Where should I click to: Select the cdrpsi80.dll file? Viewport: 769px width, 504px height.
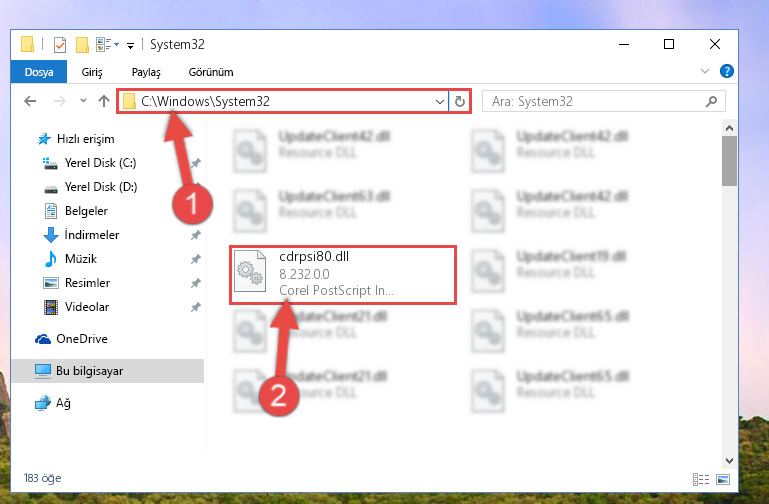click(342, 274)
